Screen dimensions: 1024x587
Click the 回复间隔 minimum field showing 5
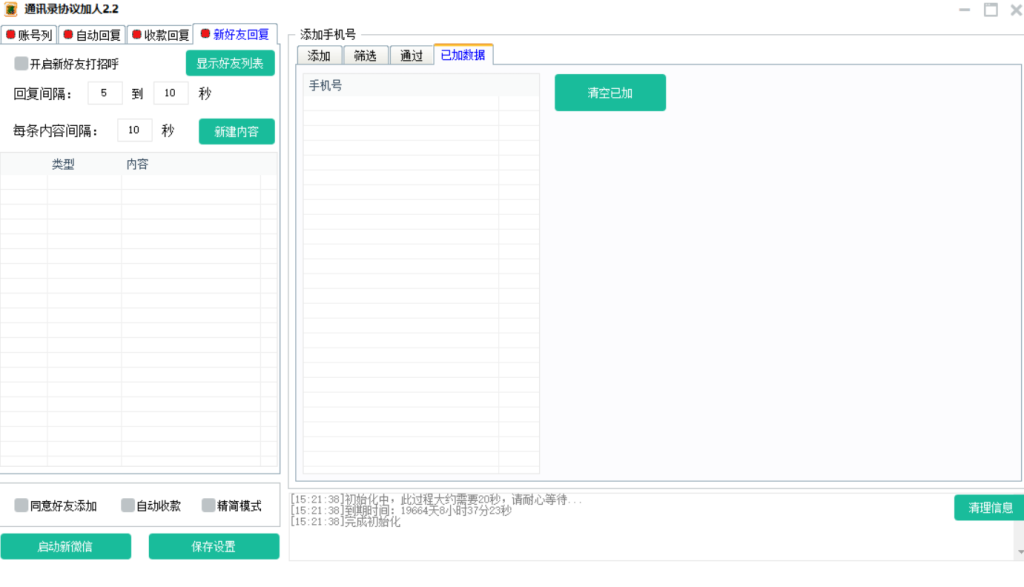pyautogui.click(x=105, y=94)
